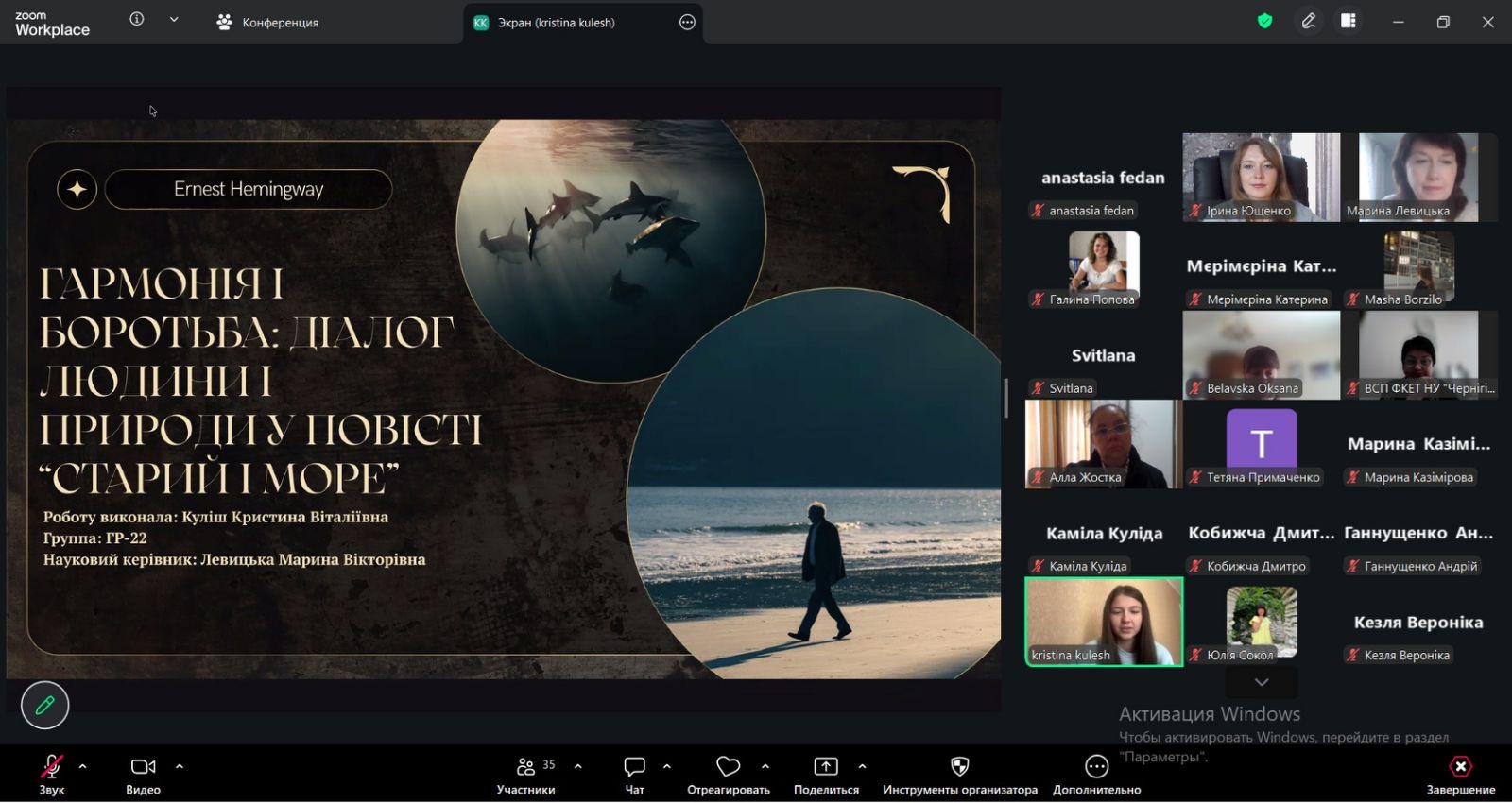Switch to the Конференция tab

(x=267, y=23)
